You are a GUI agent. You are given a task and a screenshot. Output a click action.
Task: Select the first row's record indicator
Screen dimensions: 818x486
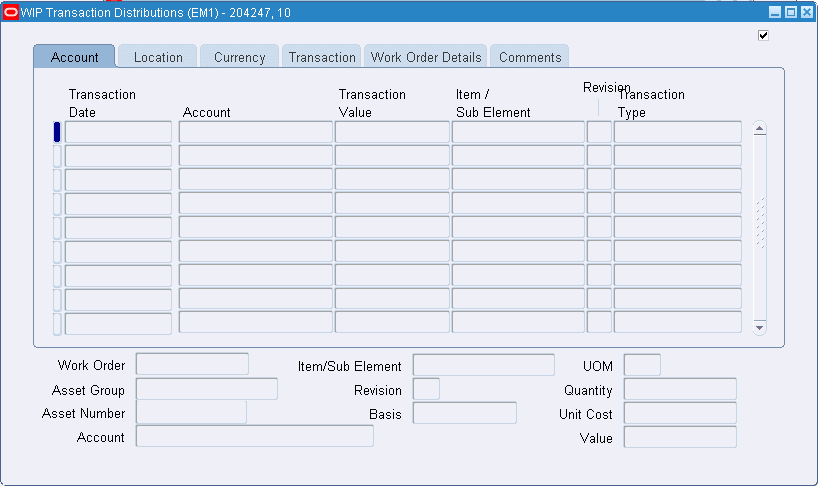coord(57,132)
